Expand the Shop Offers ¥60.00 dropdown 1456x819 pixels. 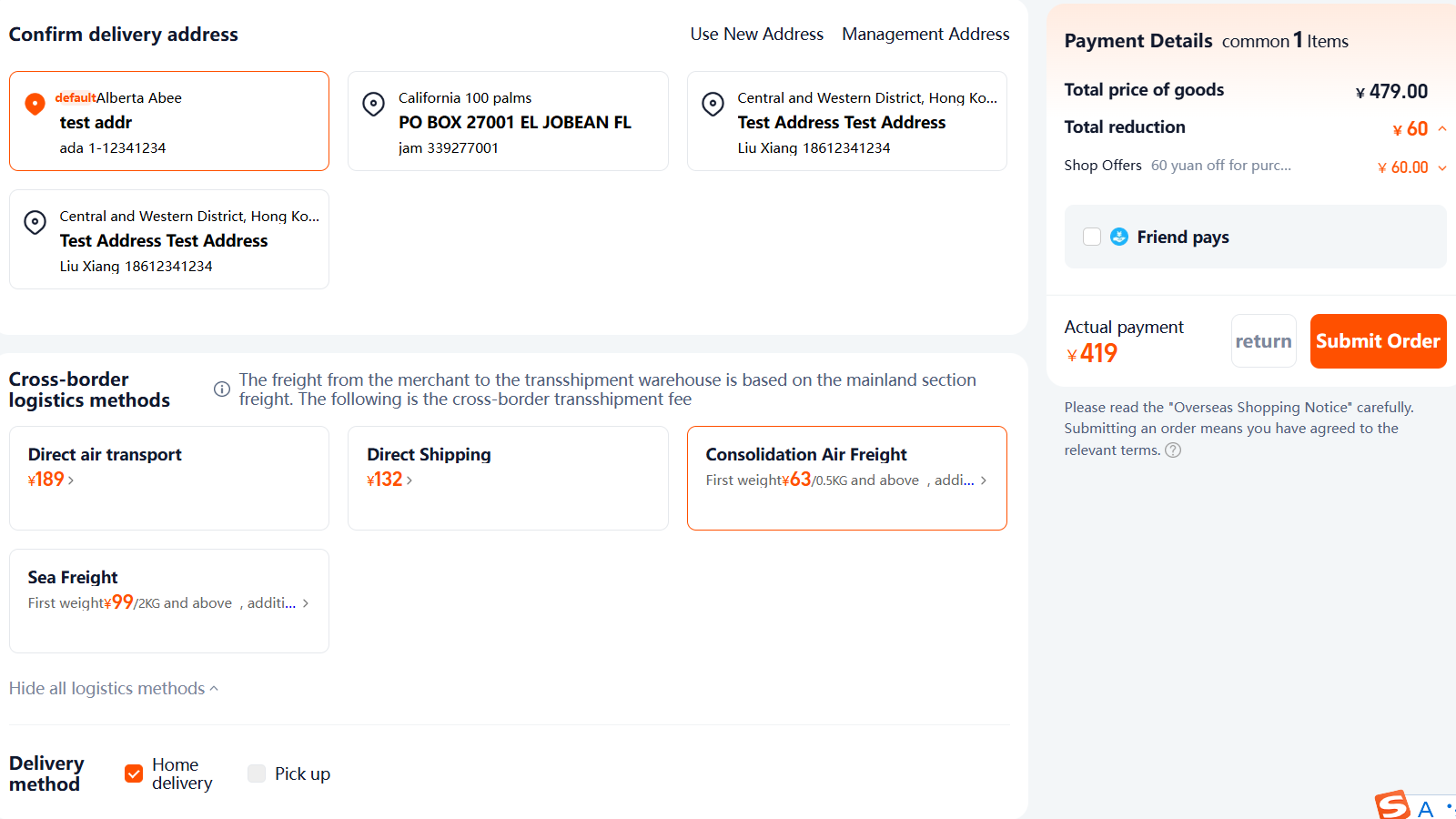(1442, 167)
